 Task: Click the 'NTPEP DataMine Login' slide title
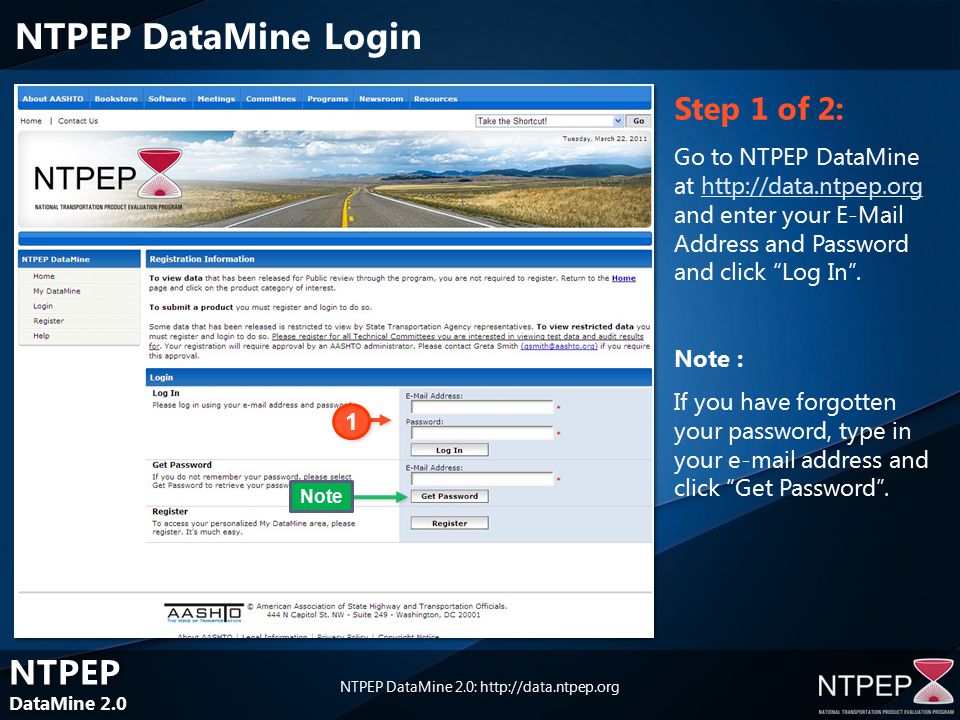pyautogui.click(x=219, y=37)
